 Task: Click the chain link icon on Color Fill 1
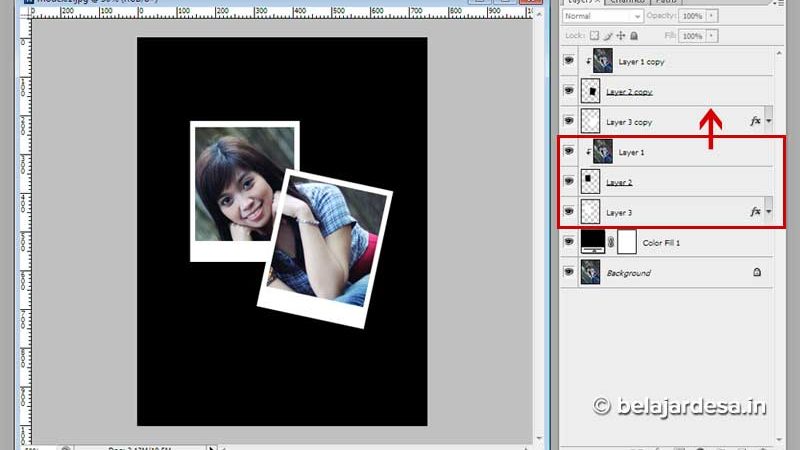point(611,242)
